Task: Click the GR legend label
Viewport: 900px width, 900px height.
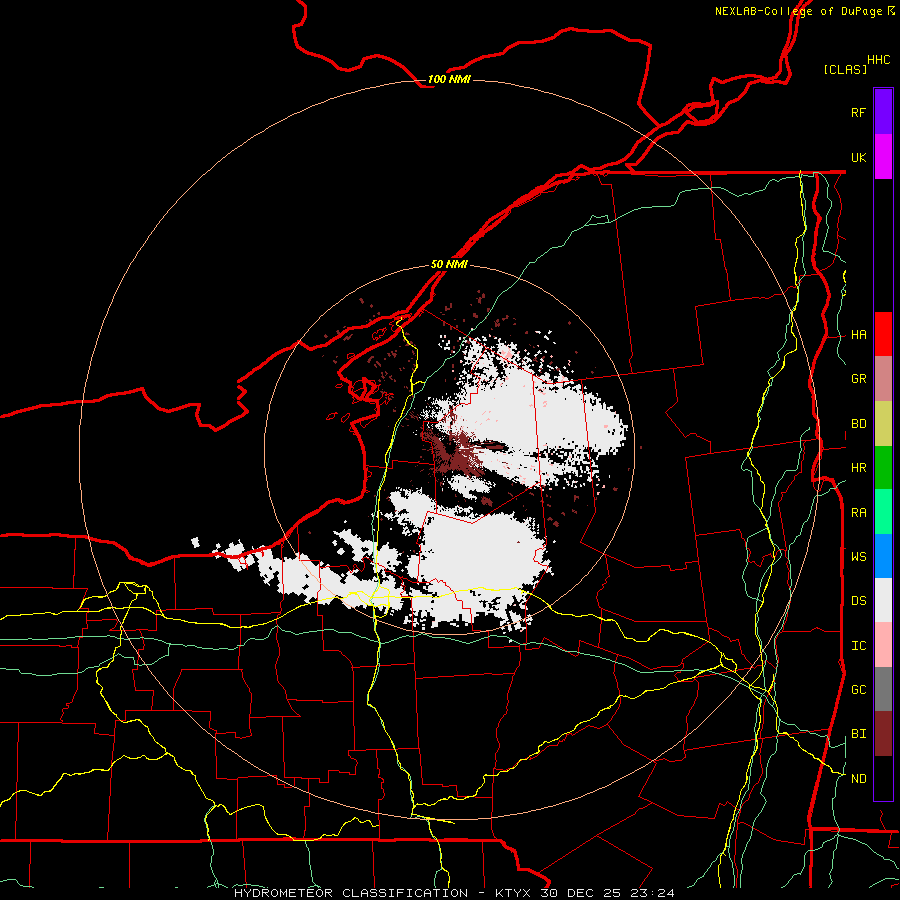Action: pyautogui.click(x=858, y=379)
